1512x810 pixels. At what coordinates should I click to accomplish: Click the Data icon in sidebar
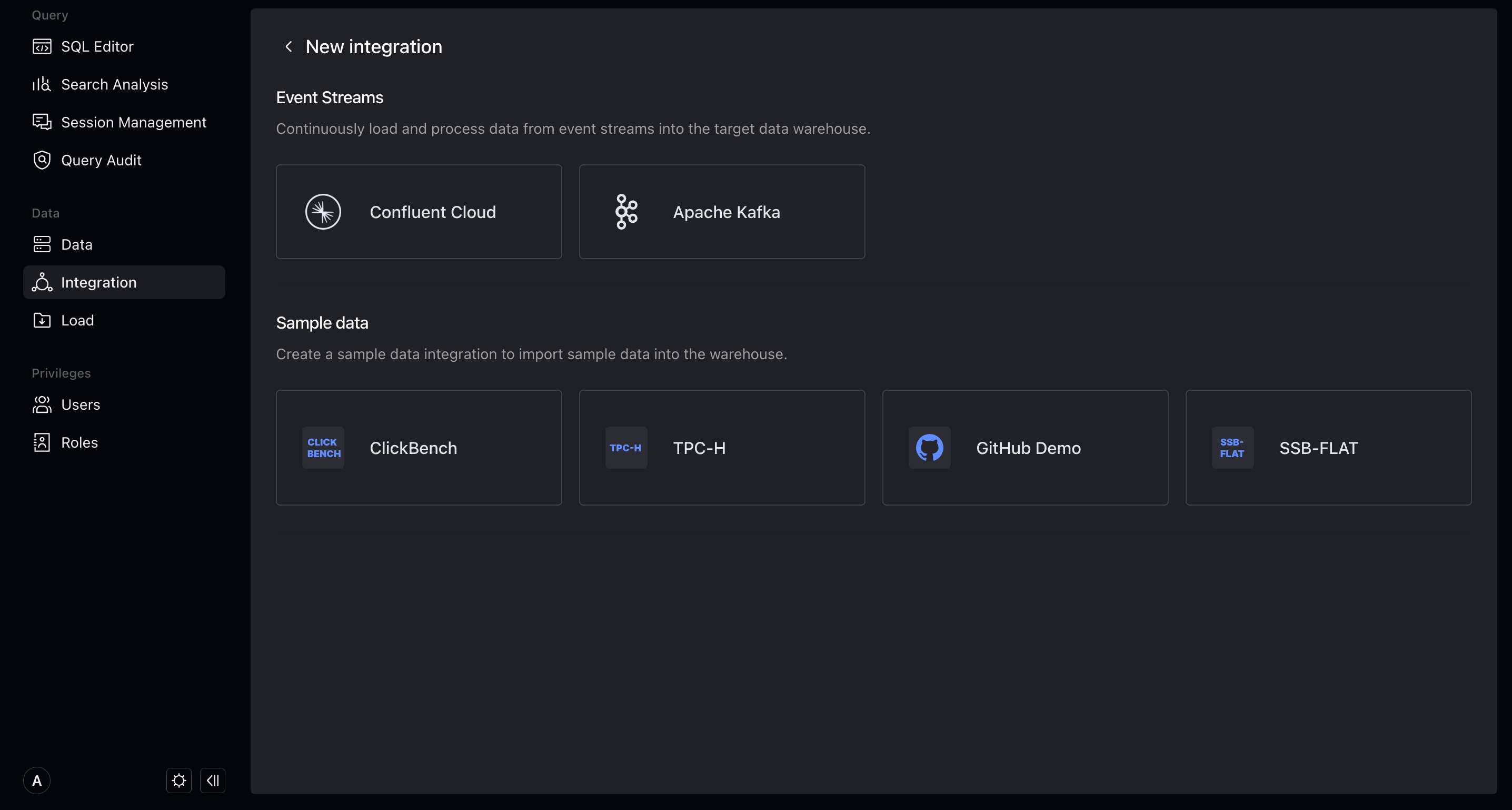coord(42,244)
